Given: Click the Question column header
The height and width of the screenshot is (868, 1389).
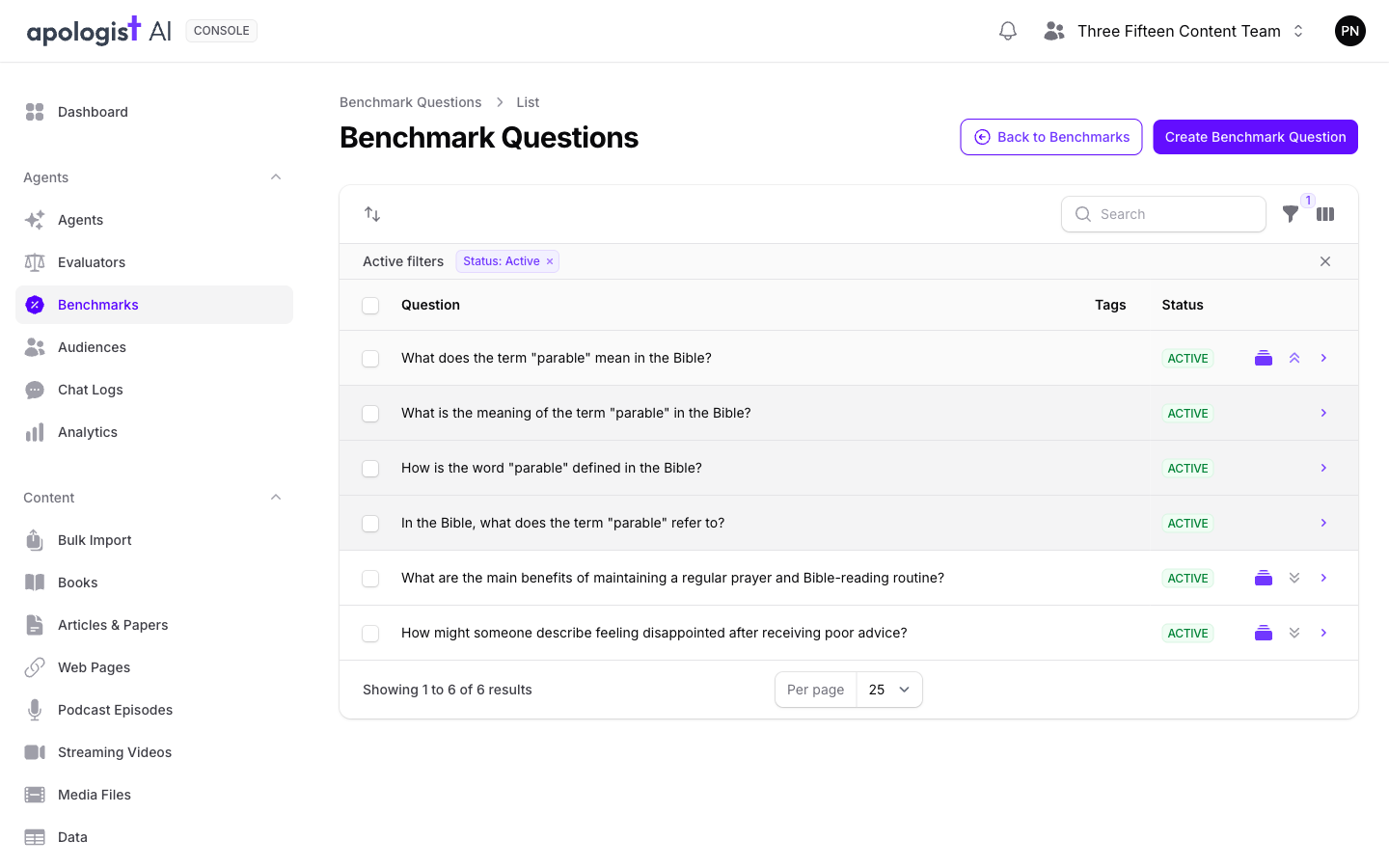Looking at the screenshot, I should coord(430,305).
